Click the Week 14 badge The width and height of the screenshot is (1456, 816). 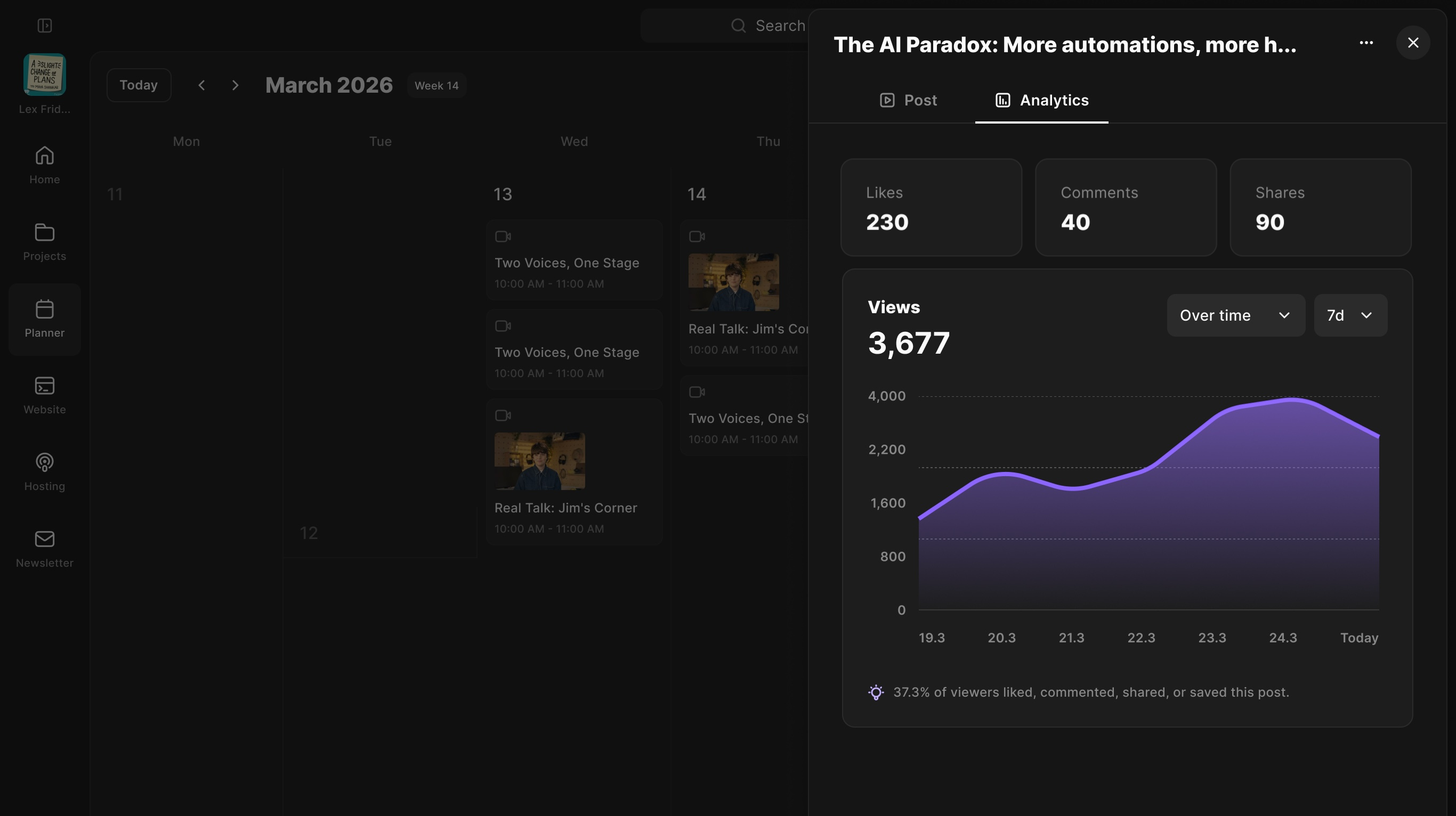tap(436, 85)
